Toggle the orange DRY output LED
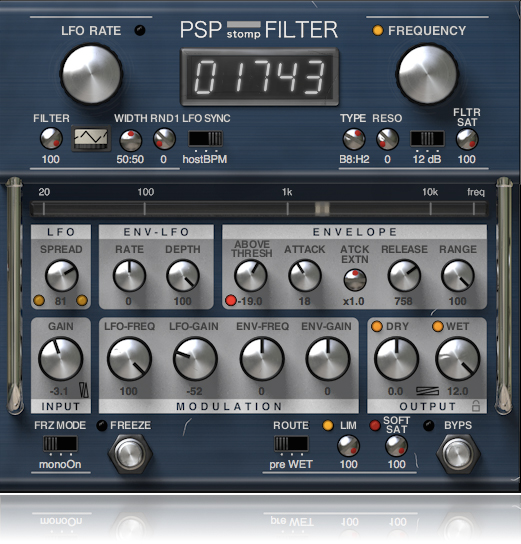The width and height of the screenshot is (521, 544). [x=377, y=326]
